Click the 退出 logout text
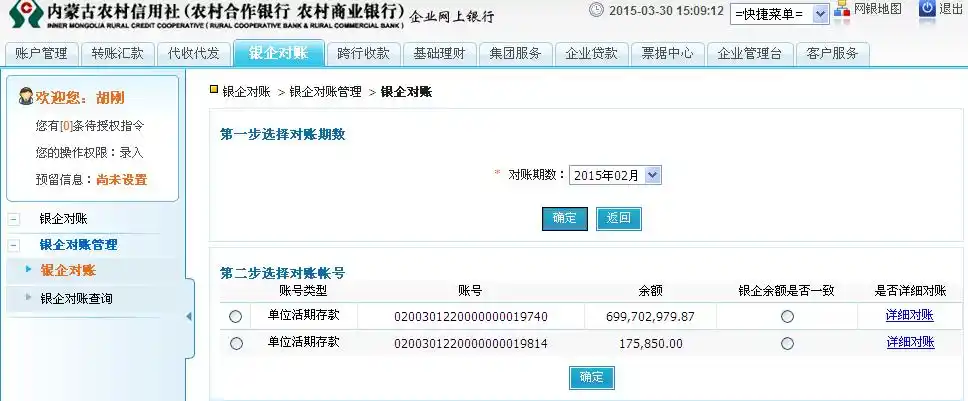 951,9
